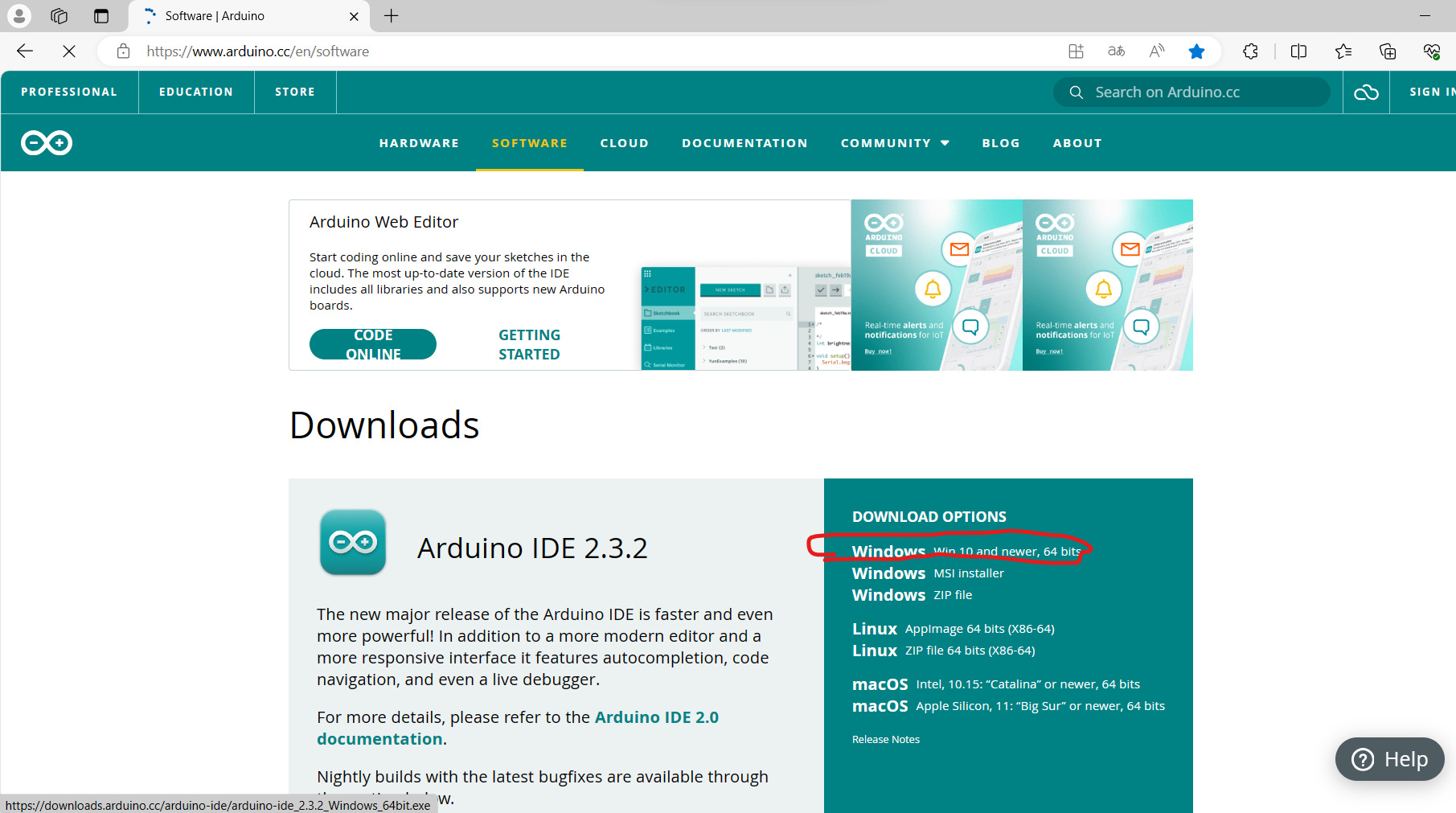Go back to previous page
The image size is (1456, 813).
point(25,51)
